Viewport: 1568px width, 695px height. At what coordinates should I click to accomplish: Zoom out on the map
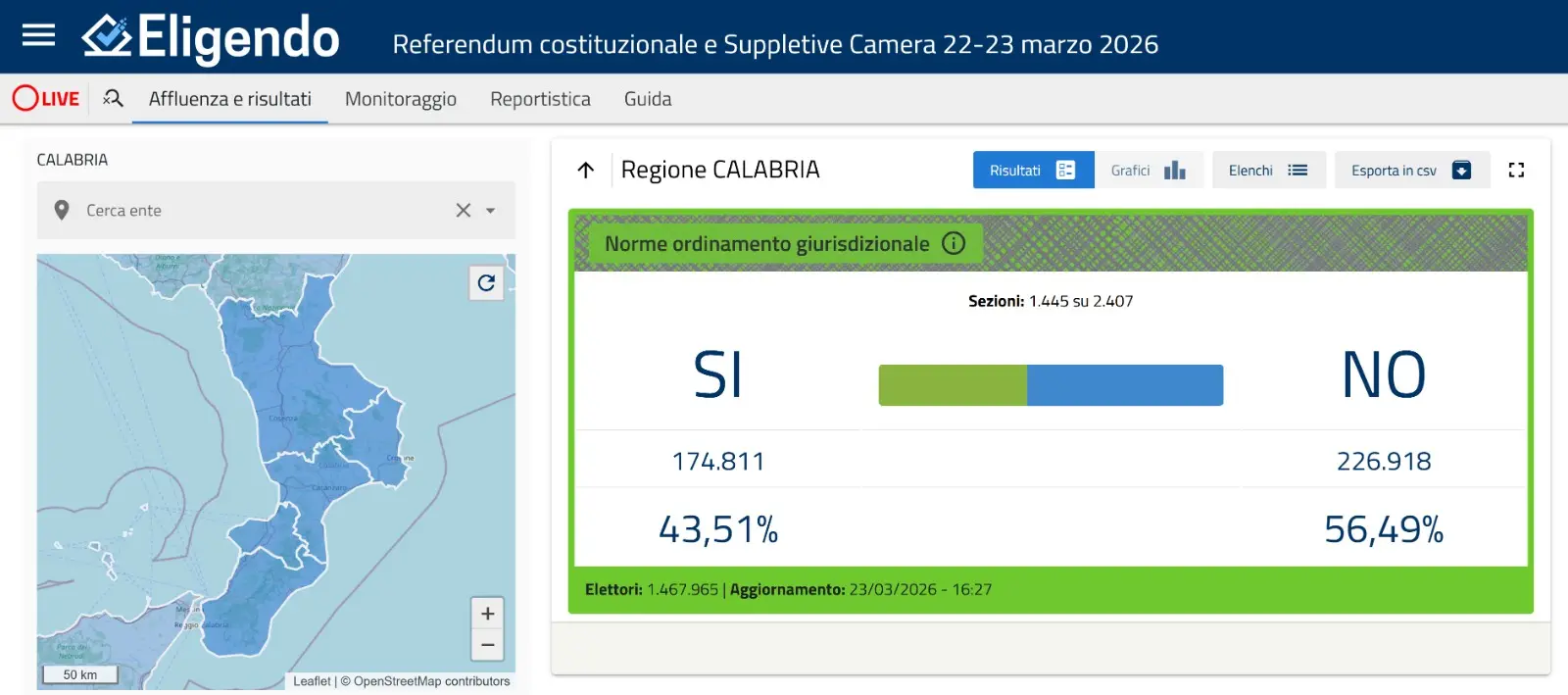[x=487, y=644]
